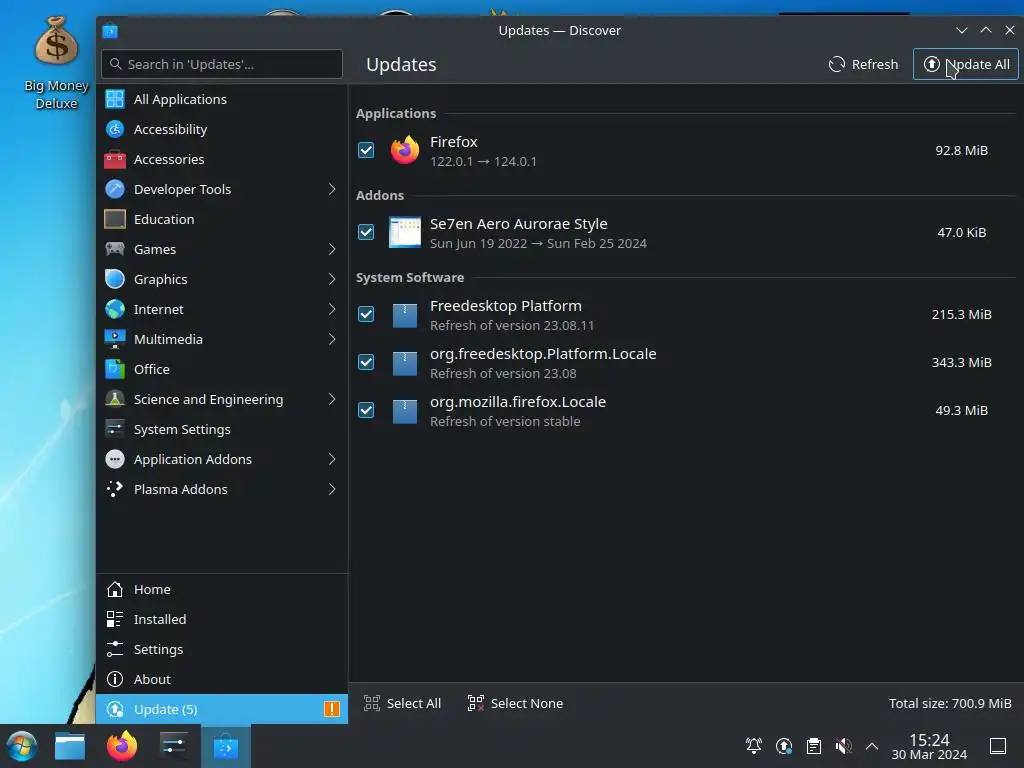This screenshot has height=768, width=1024.
Task: Click the muted volume tray icon
Action: (x=843, y=746)
